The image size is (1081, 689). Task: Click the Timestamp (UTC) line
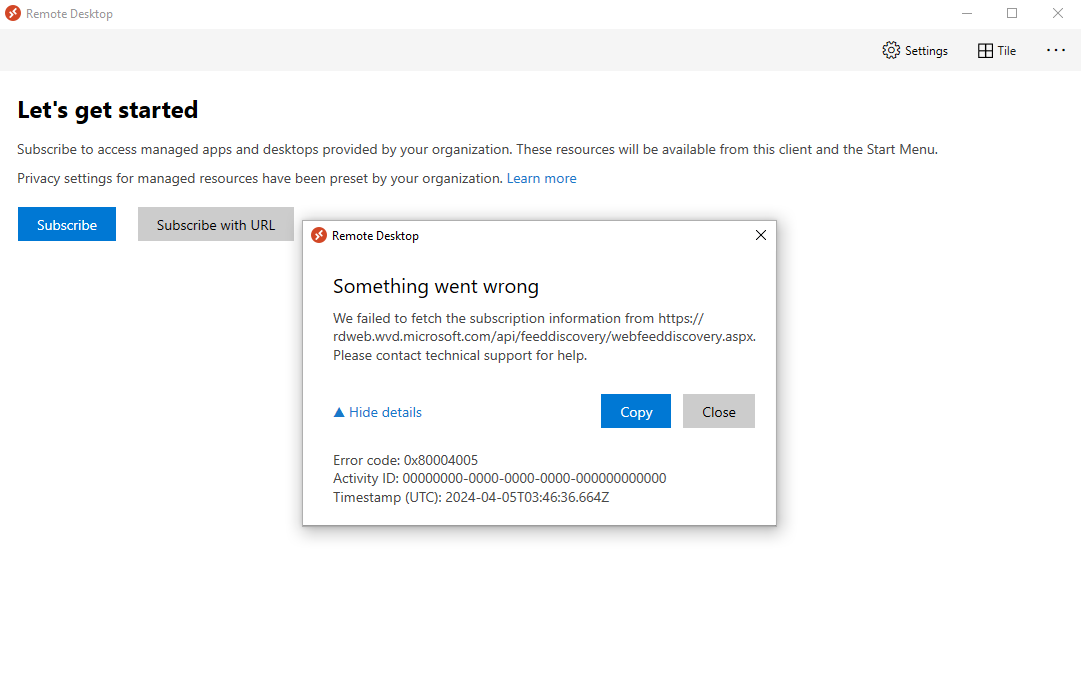(471, 497)
